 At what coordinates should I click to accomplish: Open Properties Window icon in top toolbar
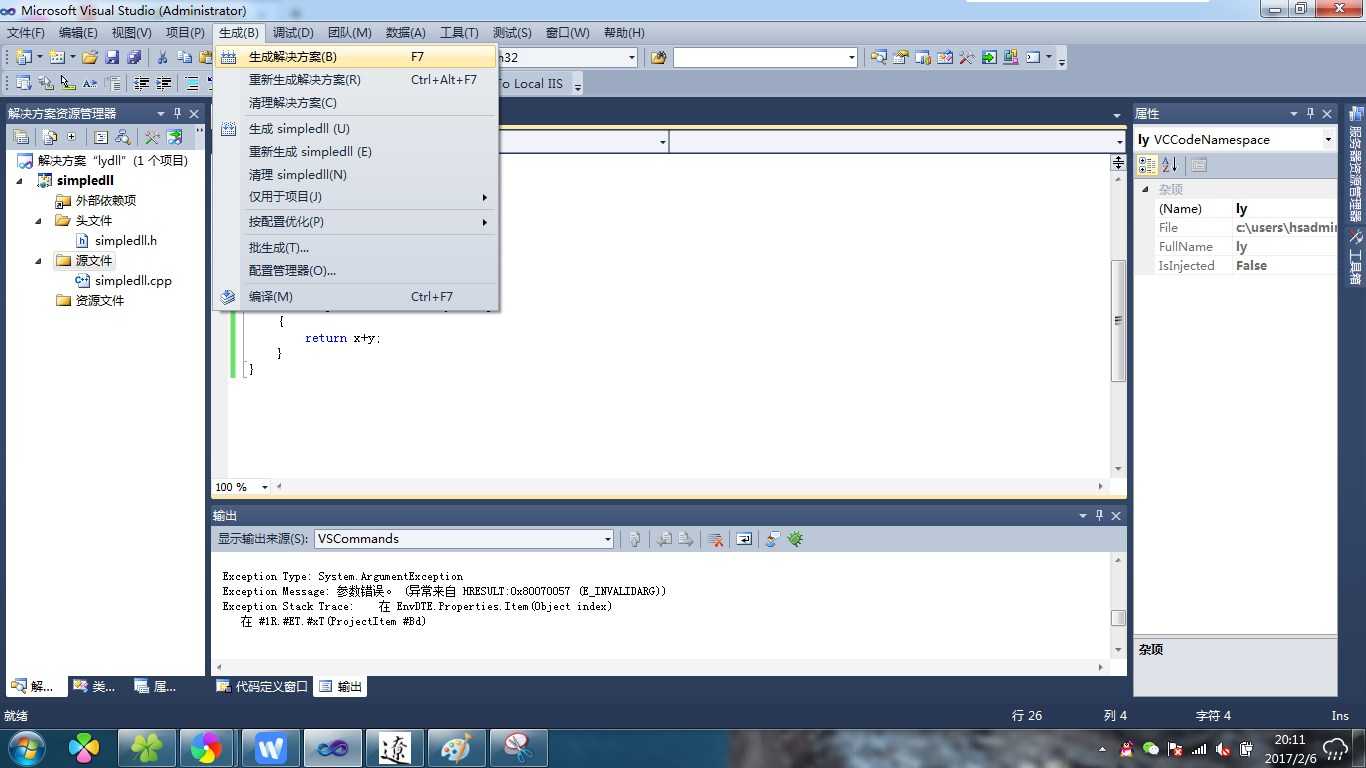(901, 58)
